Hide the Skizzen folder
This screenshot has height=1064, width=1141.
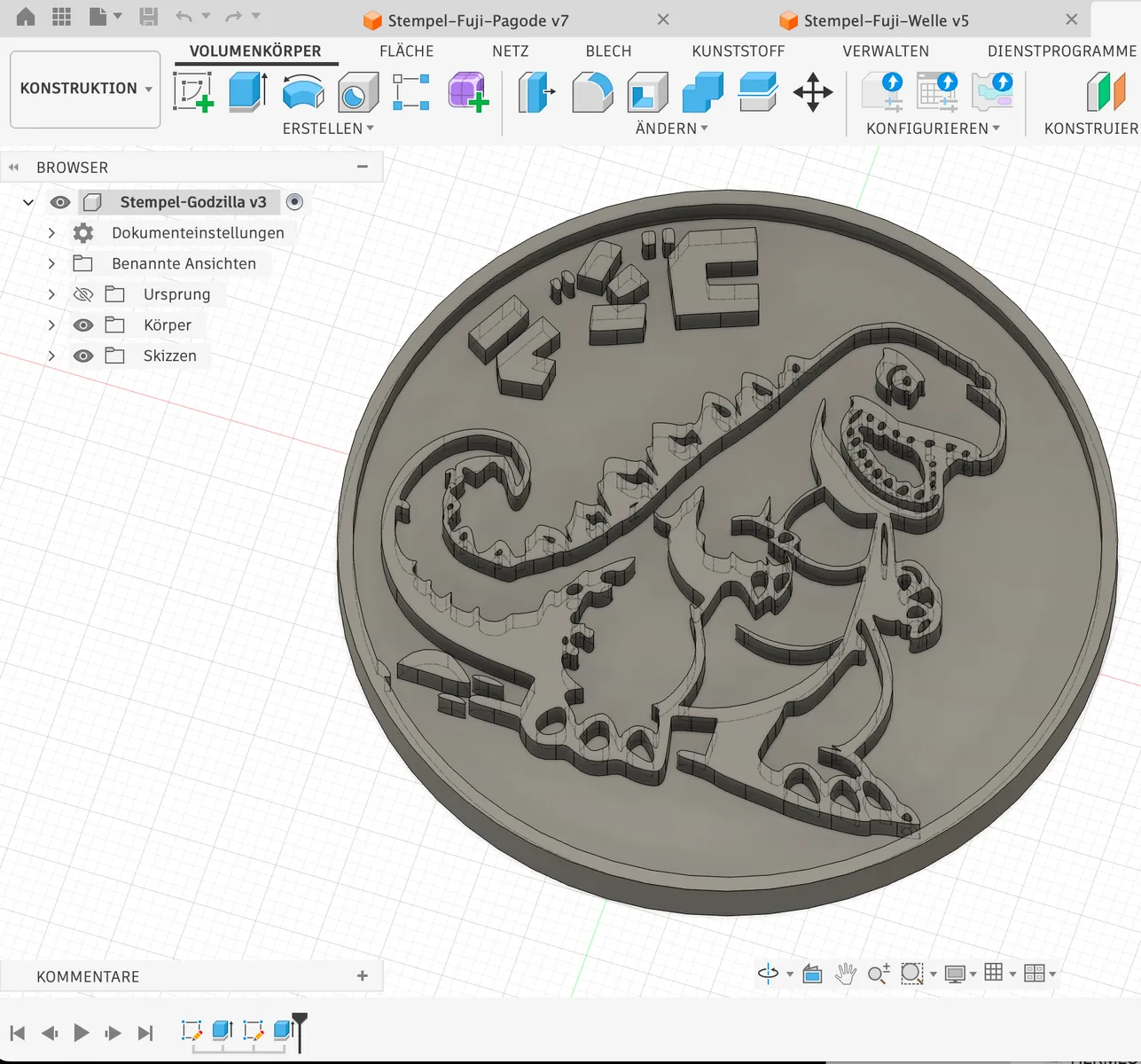click(83, 356)
